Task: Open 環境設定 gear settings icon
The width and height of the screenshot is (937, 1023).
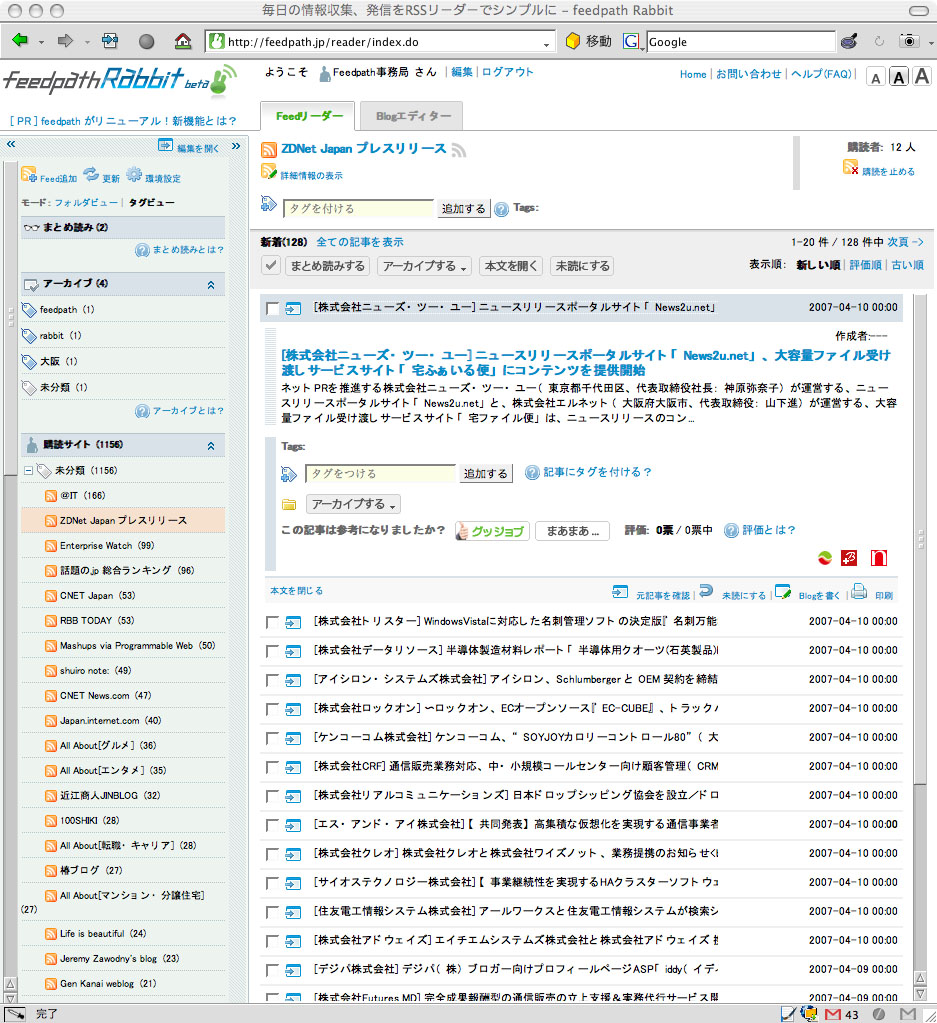Action: [134, 174]
